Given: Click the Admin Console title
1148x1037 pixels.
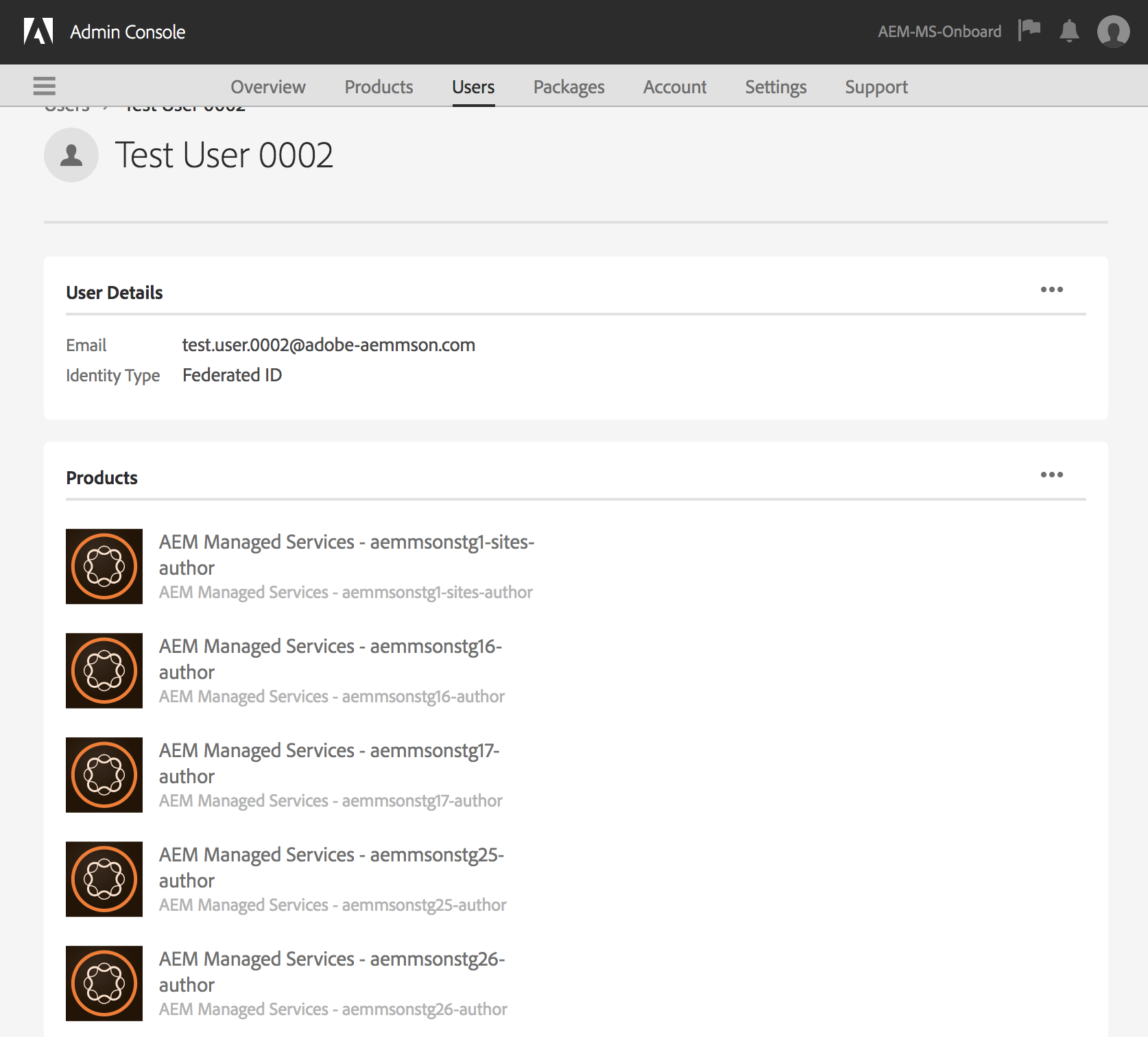Looking at the screenshot, I should coord(128,32).
